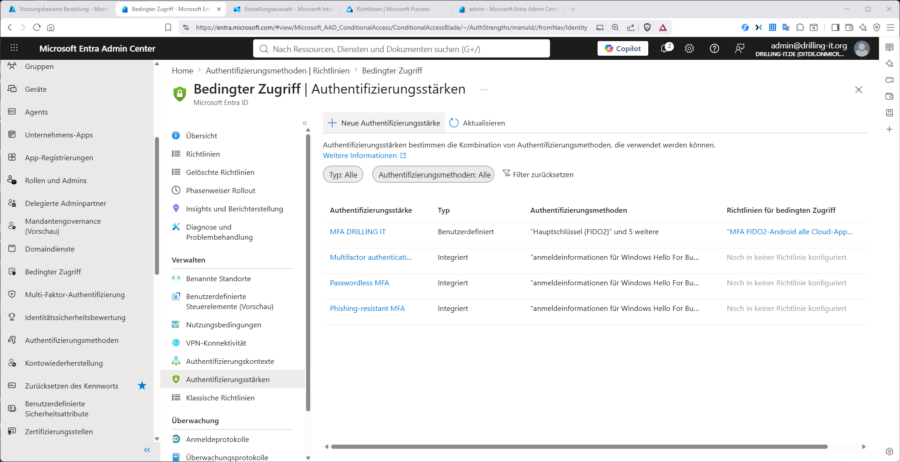Open Klassische Richtlinien
Viewport: 900px width, 462px height.
[220, 398]
